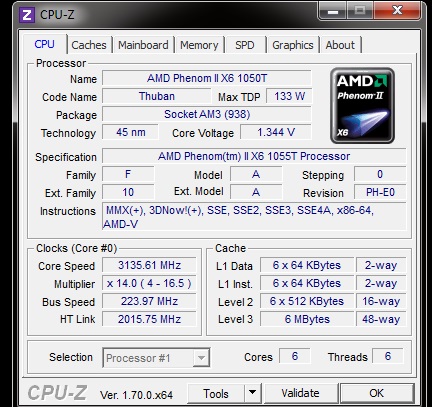Click the Ext. Model value A
The width and height of the screenshot is (432, 407).
256,192
